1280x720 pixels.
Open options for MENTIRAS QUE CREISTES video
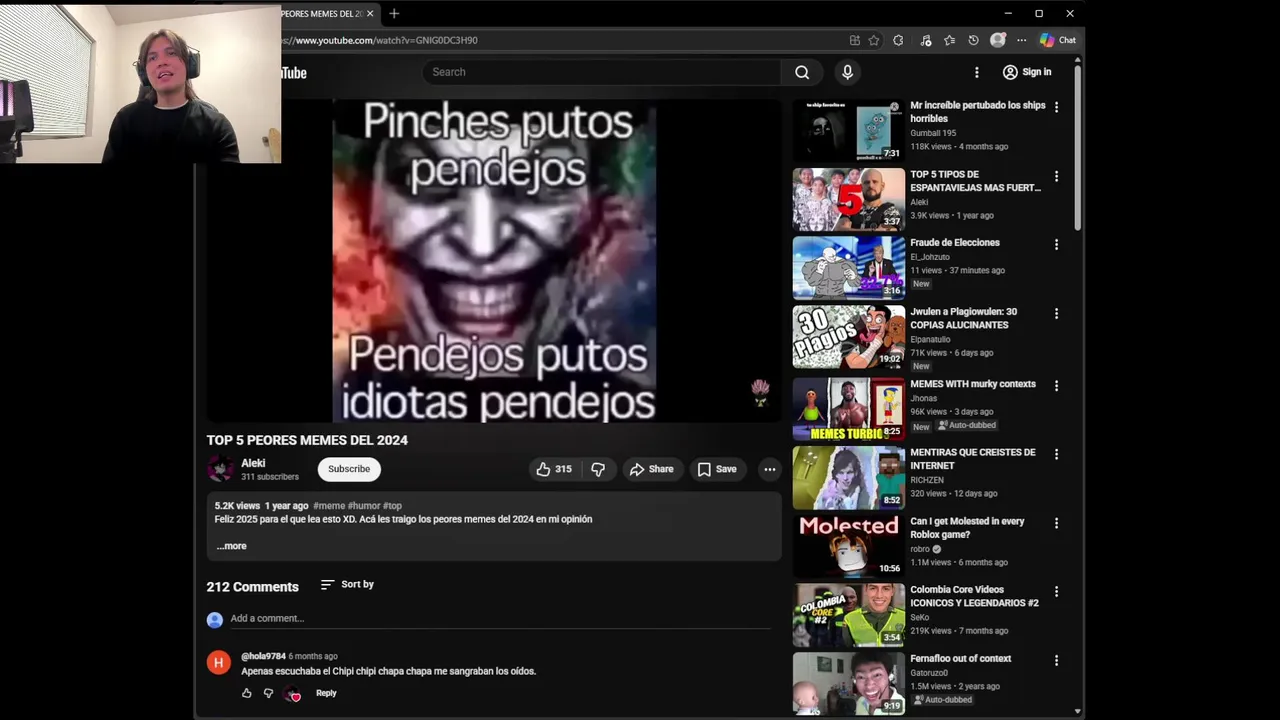[x=1056, y=454]
